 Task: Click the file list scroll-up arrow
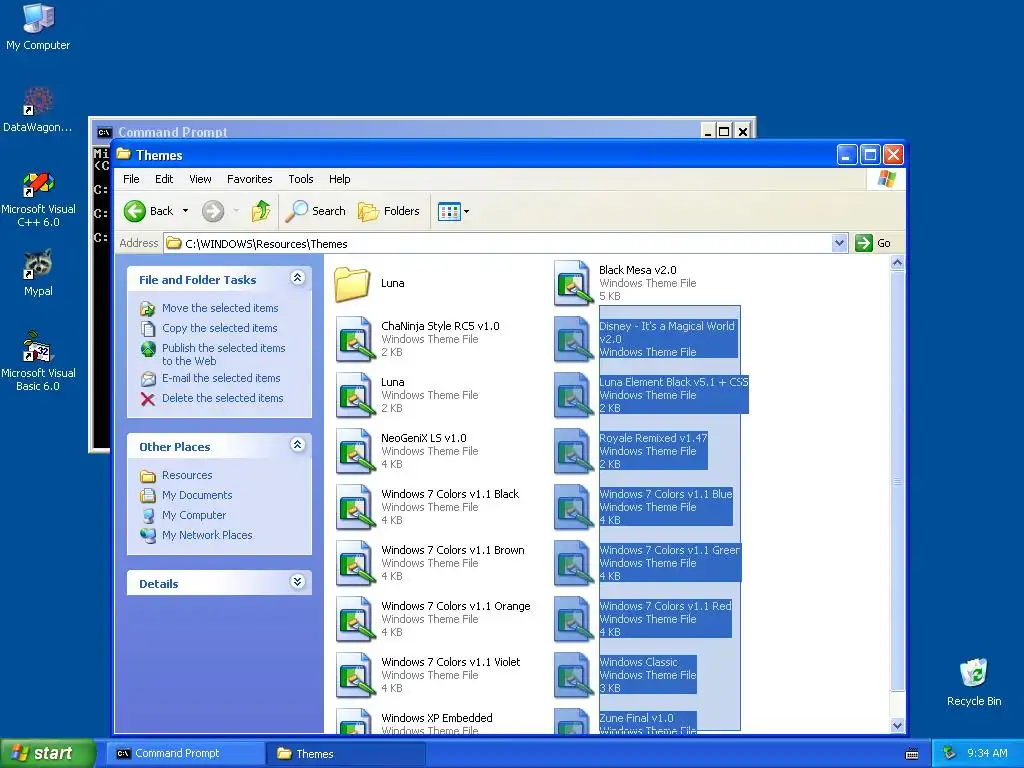click(897, 263)
